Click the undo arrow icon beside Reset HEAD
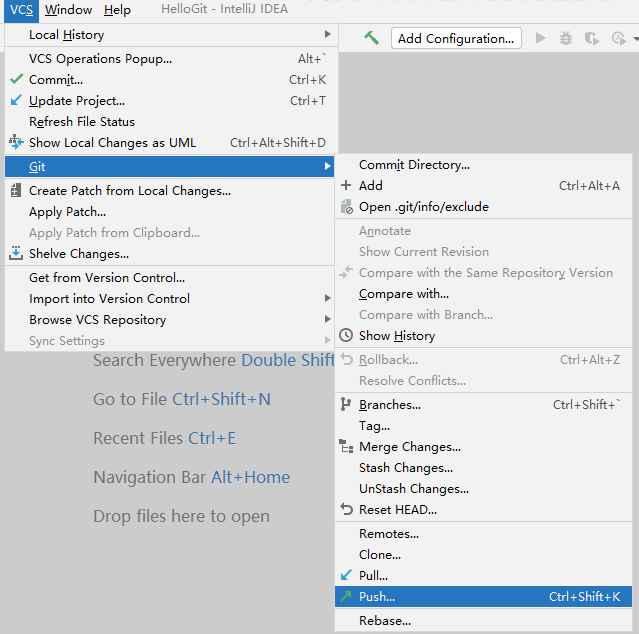Screen dimensions: 639x634 click(346, 509)
